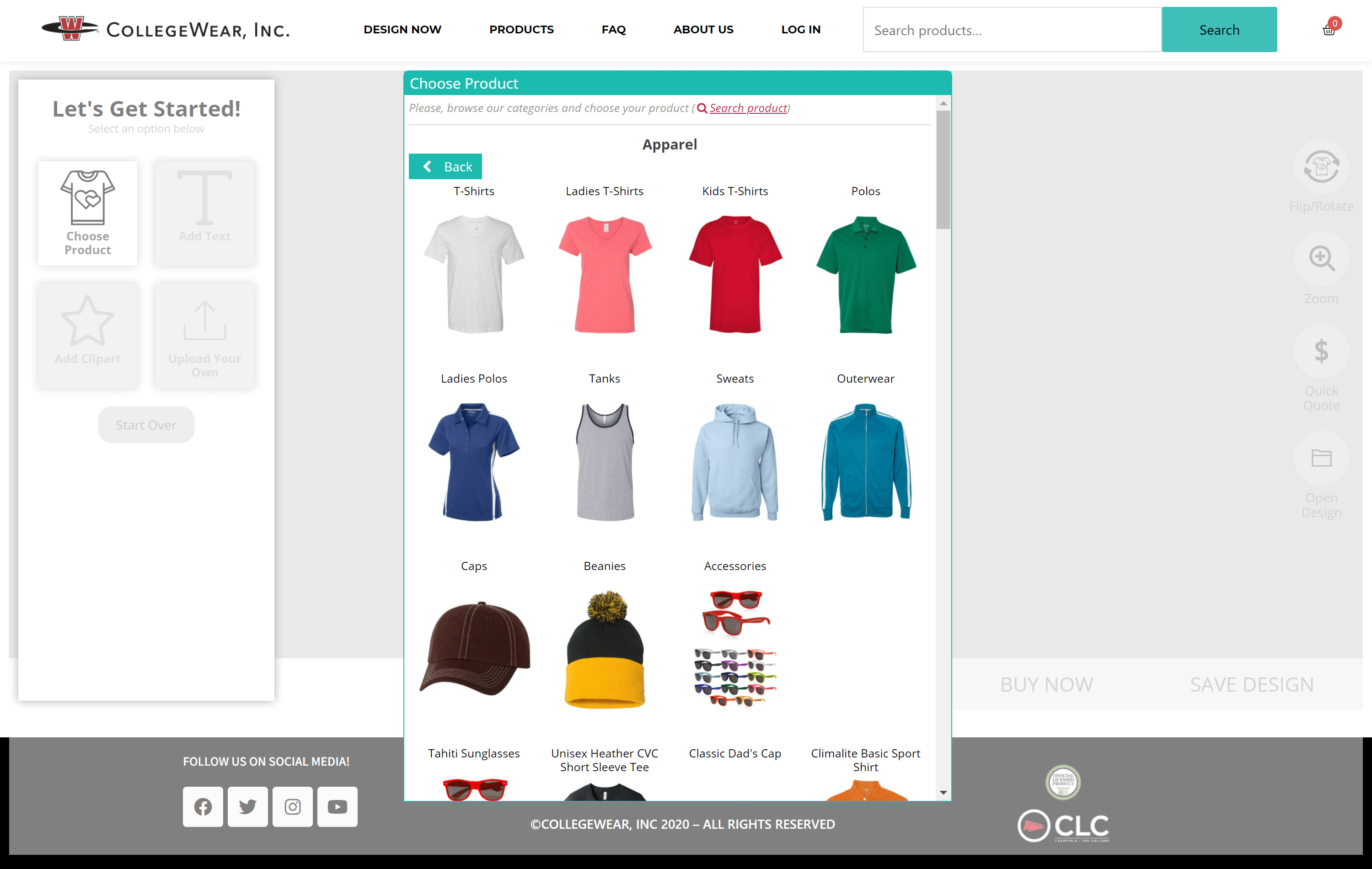Select the Add Text tool
The width and height of the screenshot is (1372, 869).
(204, 213)
